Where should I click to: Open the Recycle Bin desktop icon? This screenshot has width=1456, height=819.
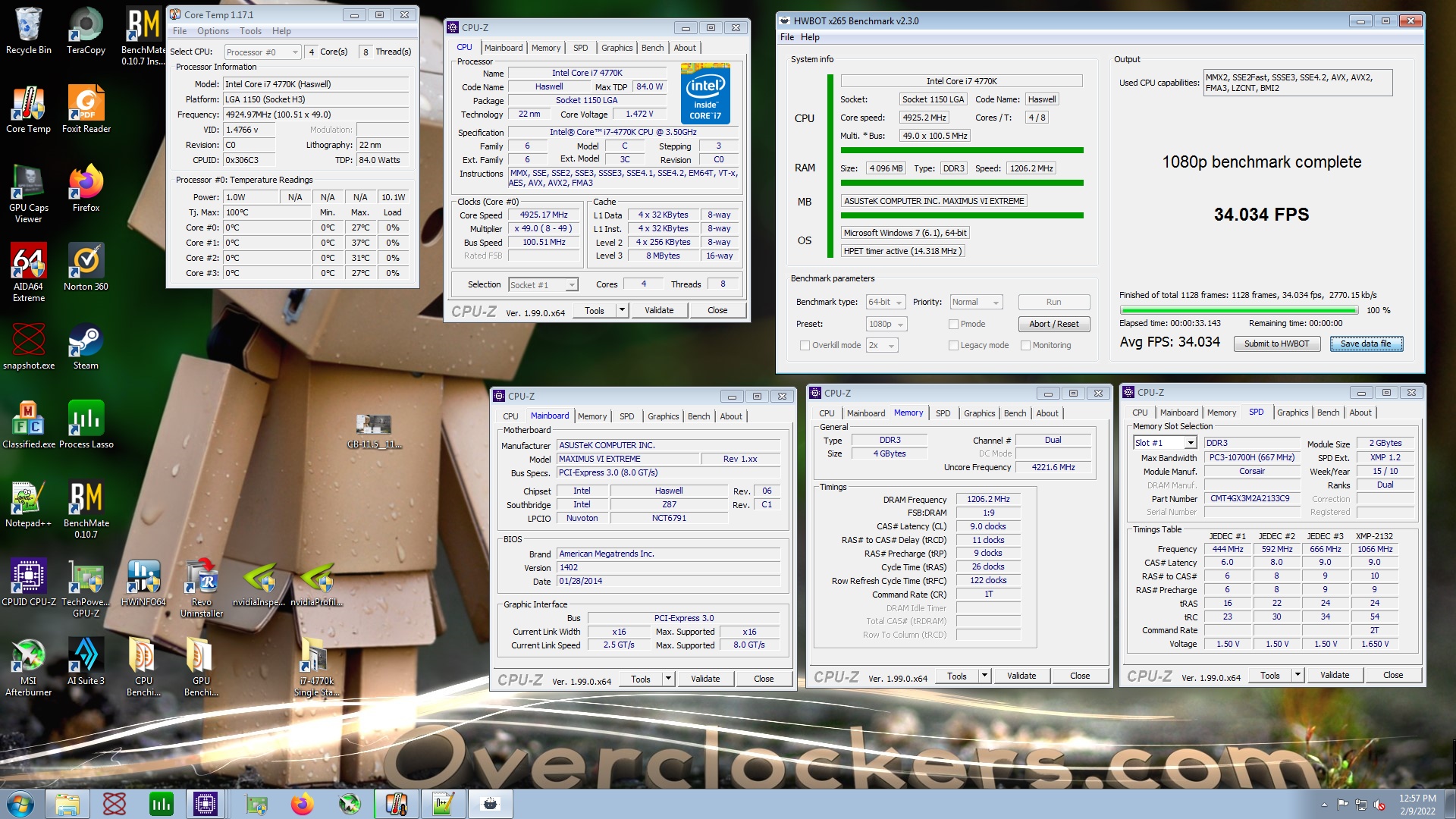click(28, 31)
